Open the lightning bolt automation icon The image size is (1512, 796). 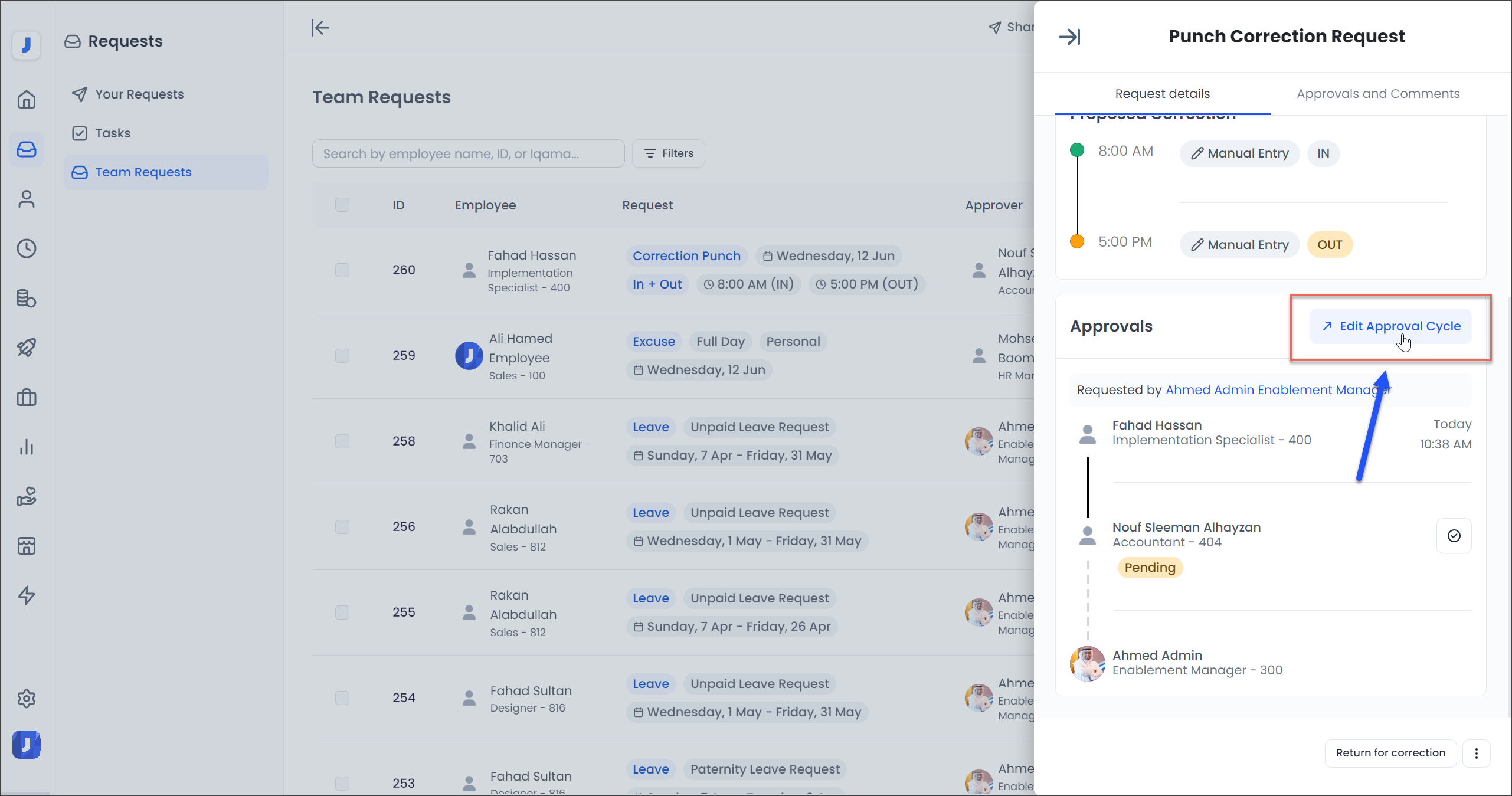[26, 595]
